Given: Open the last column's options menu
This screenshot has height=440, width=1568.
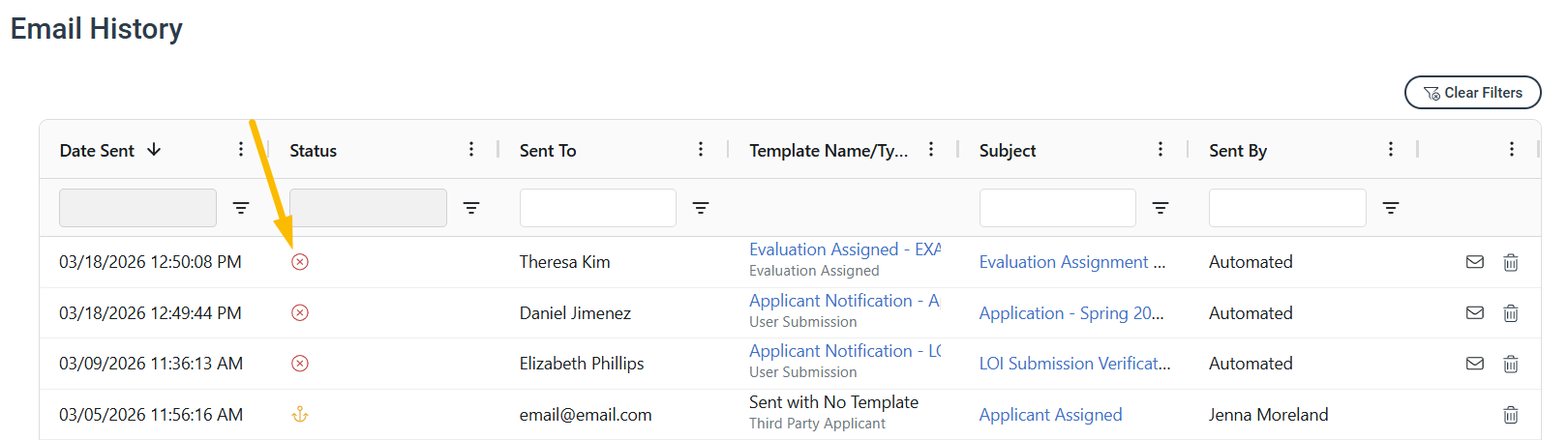Looking at the screenshot, I should pyautogui.click(x=1512, y=149).
